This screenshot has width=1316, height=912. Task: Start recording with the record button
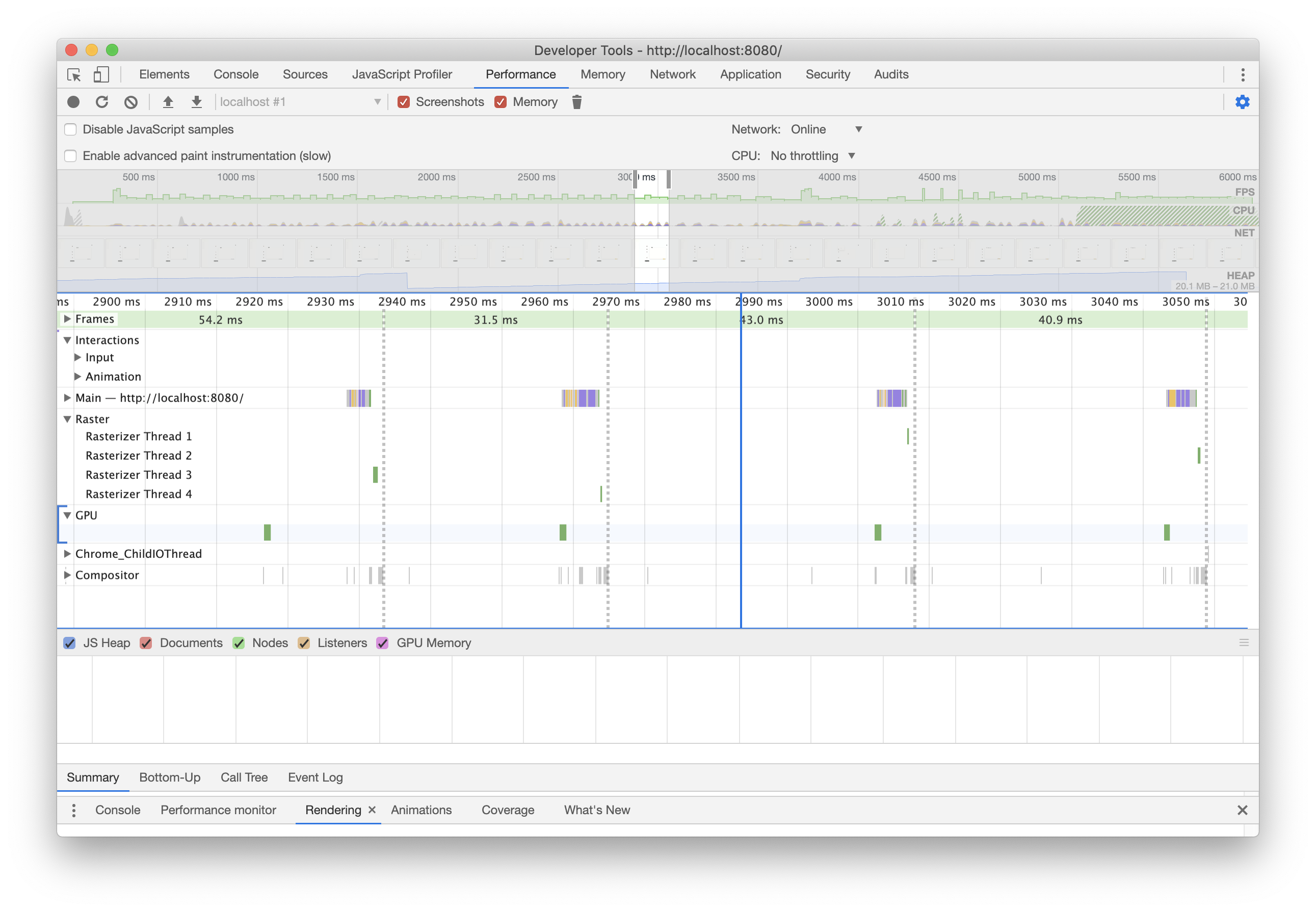click(x=73, y=102)
